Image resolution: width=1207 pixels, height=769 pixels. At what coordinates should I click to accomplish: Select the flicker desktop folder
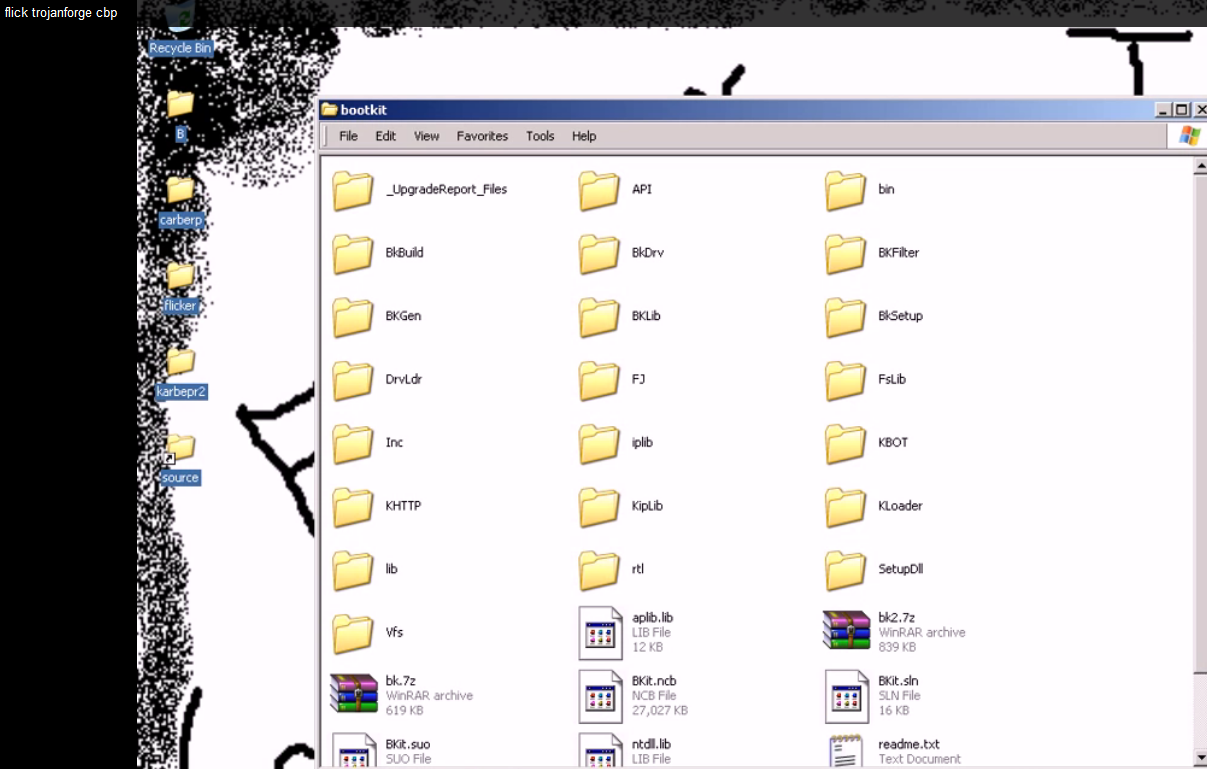180,287
